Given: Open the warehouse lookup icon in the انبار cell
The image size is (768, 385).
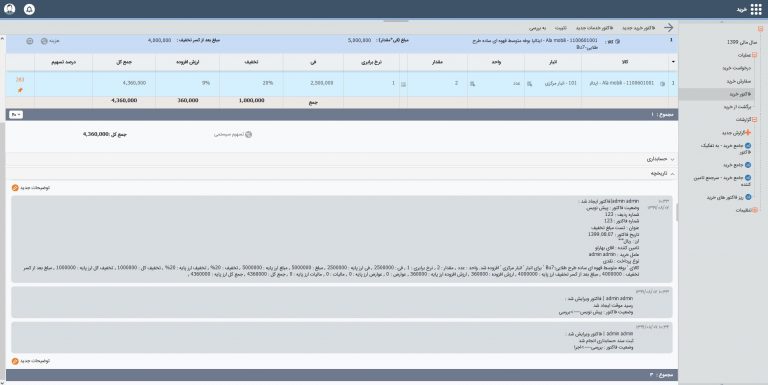Looking at the screenshot, I should tap(529, 84).
